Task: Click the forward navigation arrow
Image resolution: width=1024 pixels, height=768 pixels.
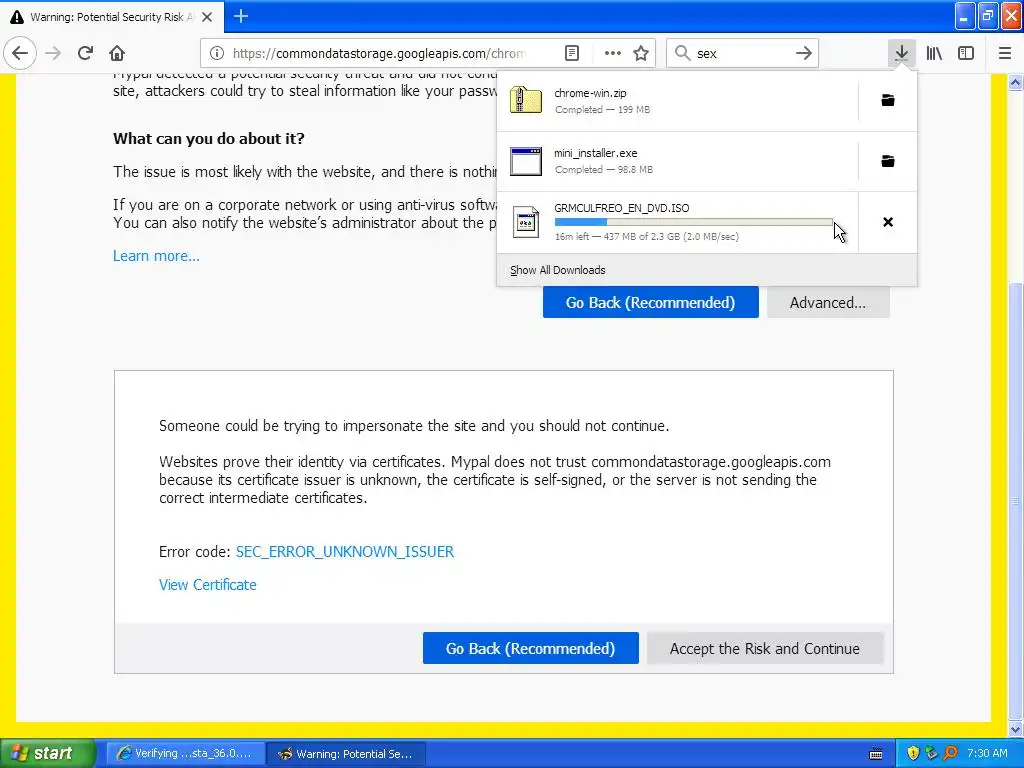Action: (54, 53)
